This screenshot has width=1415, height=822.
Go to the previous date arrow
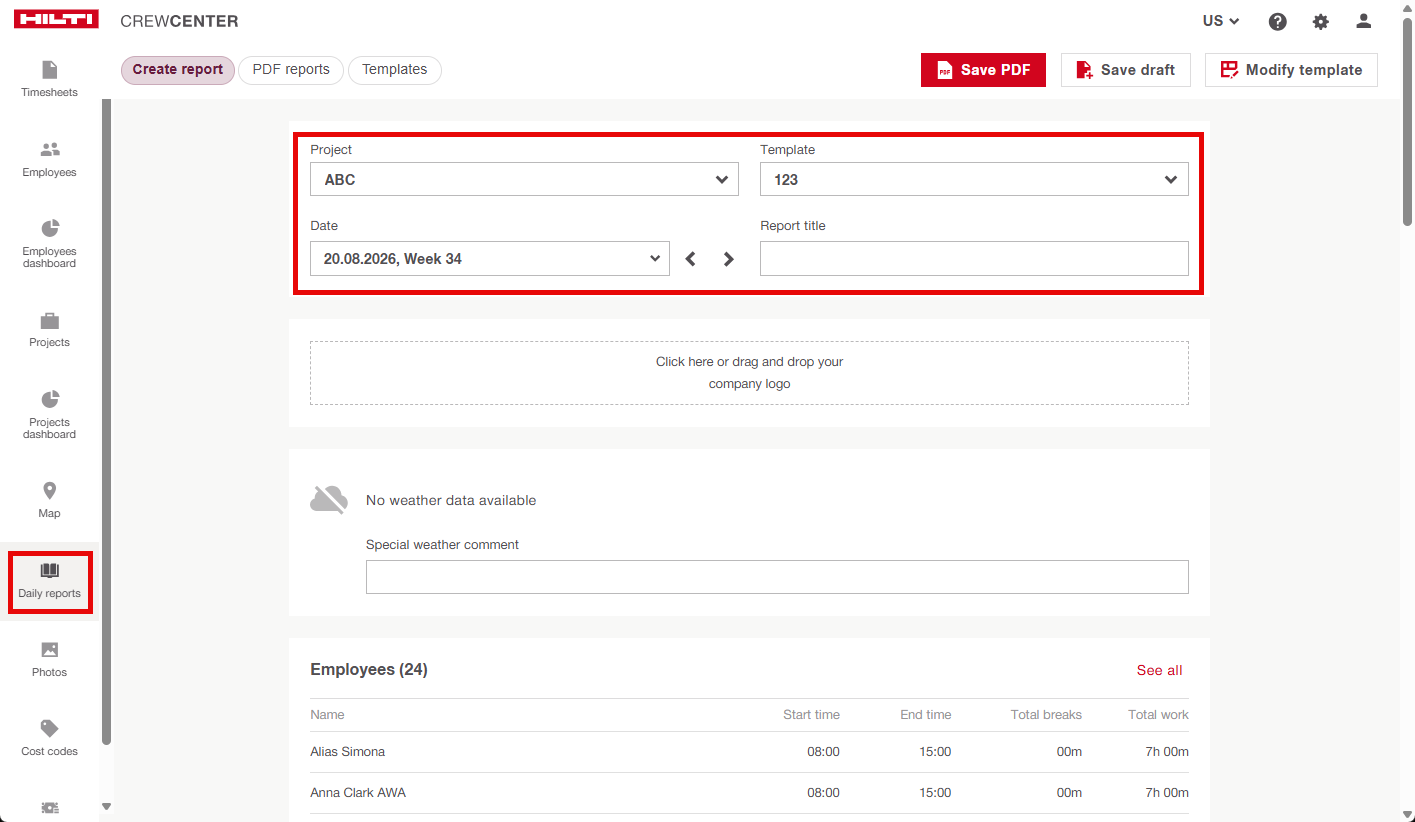690,259
